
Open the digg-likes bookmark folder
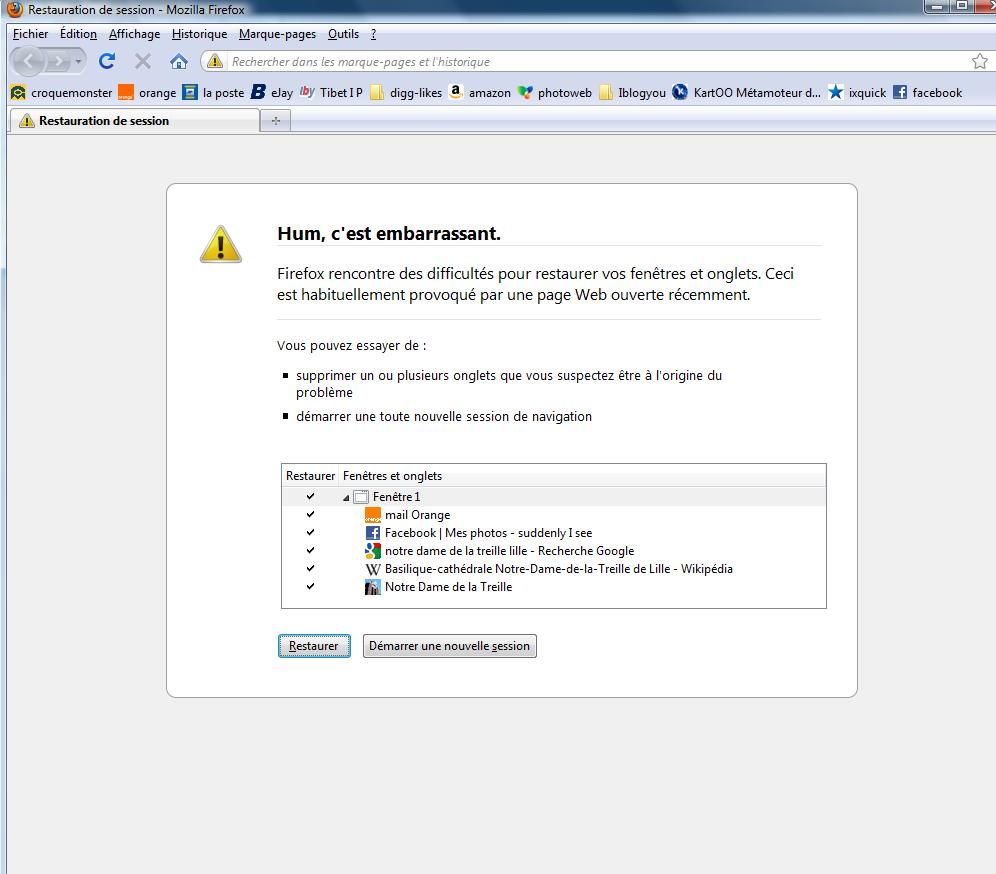(x=406, y=93)
